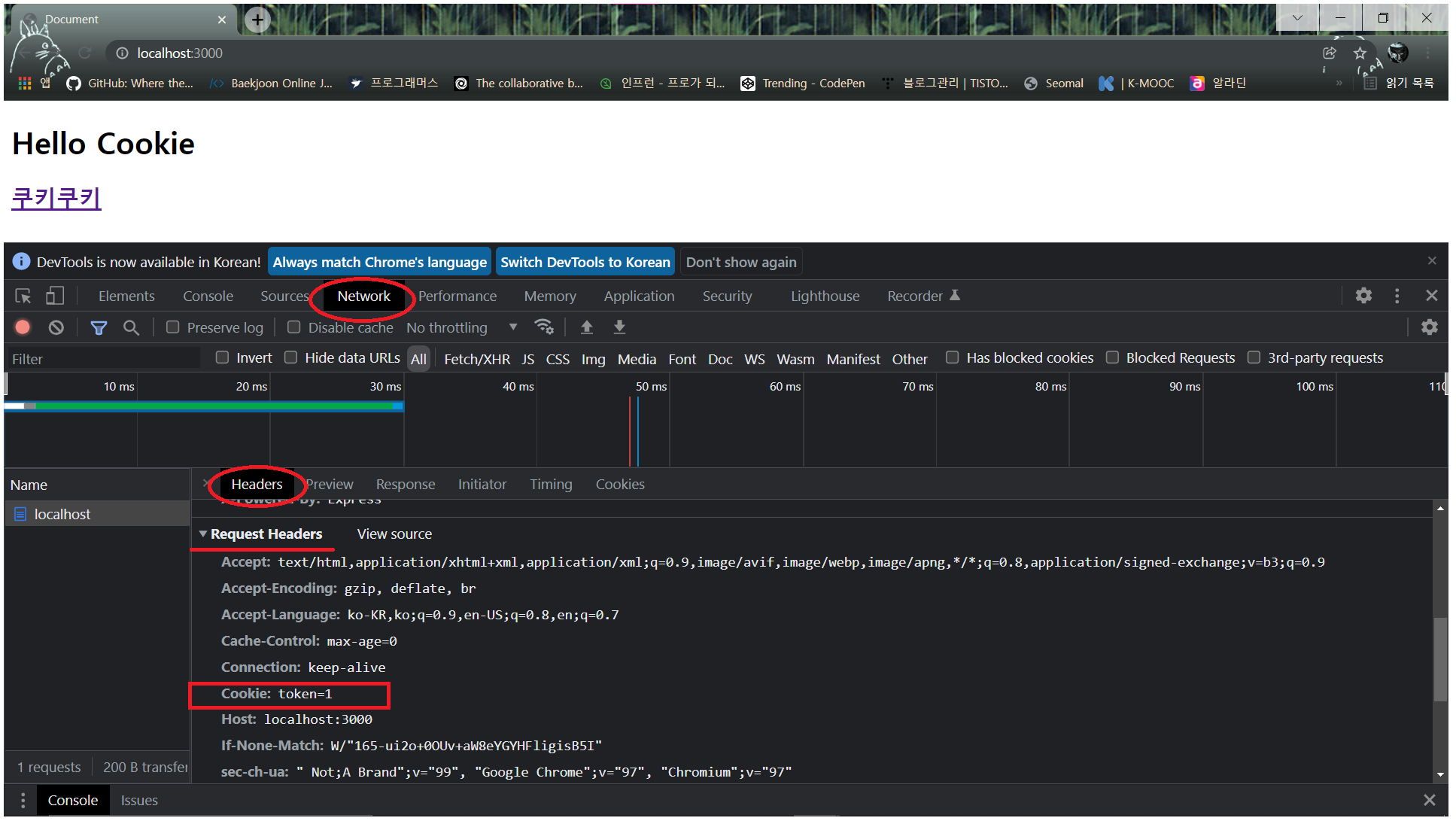Open the drawer three-dot menu
The width and height of the screenshot is (1456, 824).
point(23,800)
